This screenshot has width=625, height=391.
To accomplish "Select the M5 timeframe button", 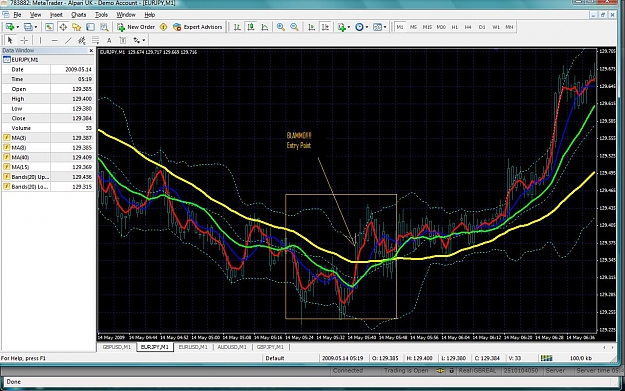I will coord(413,27).
